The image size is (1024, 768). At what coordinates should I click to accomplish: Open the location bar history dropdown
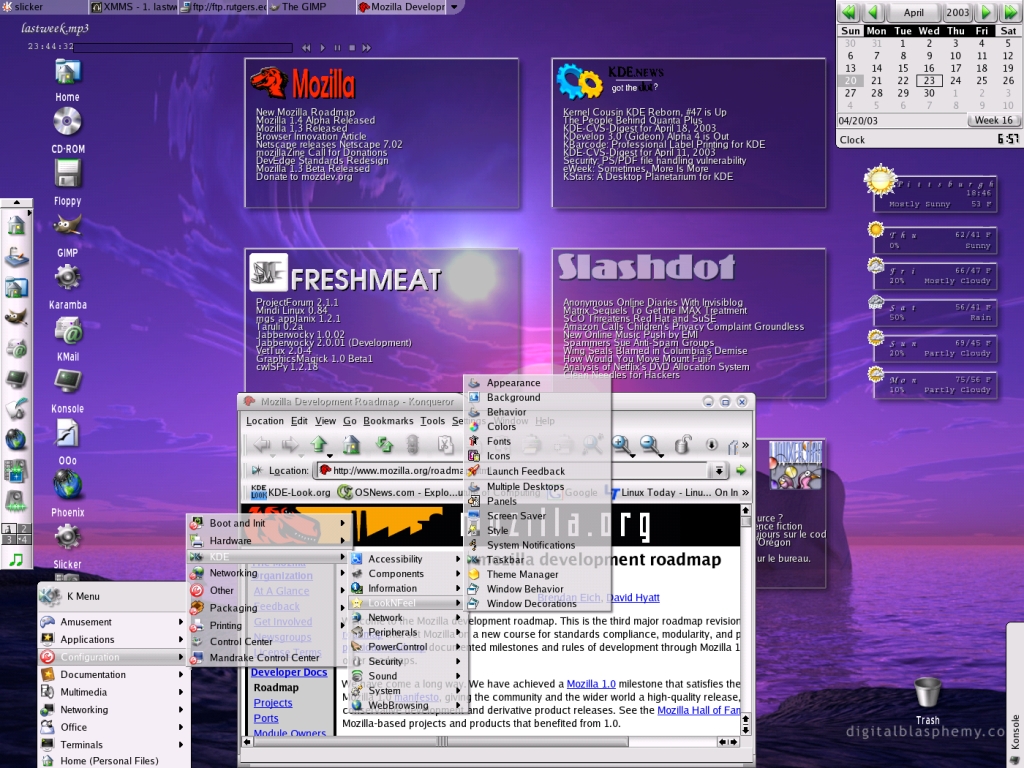click(x=718, y=470)
